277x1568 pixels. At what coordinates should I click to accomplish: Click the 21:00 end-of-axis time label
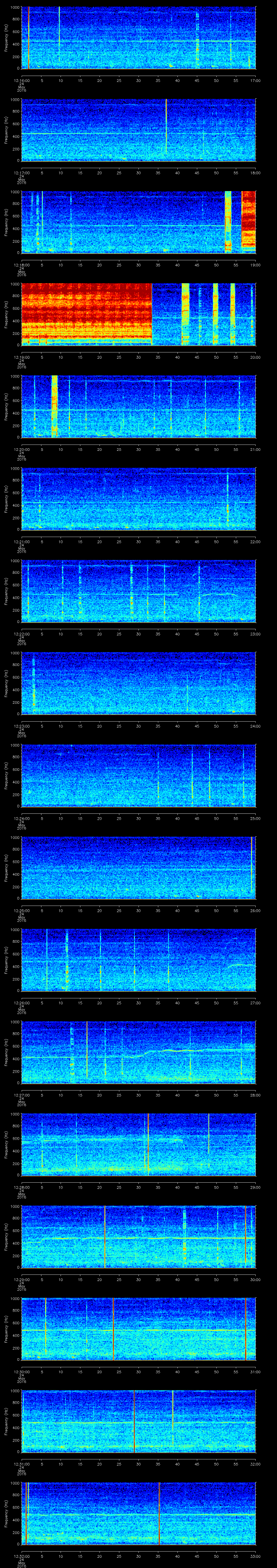click(x=255, y=449)
